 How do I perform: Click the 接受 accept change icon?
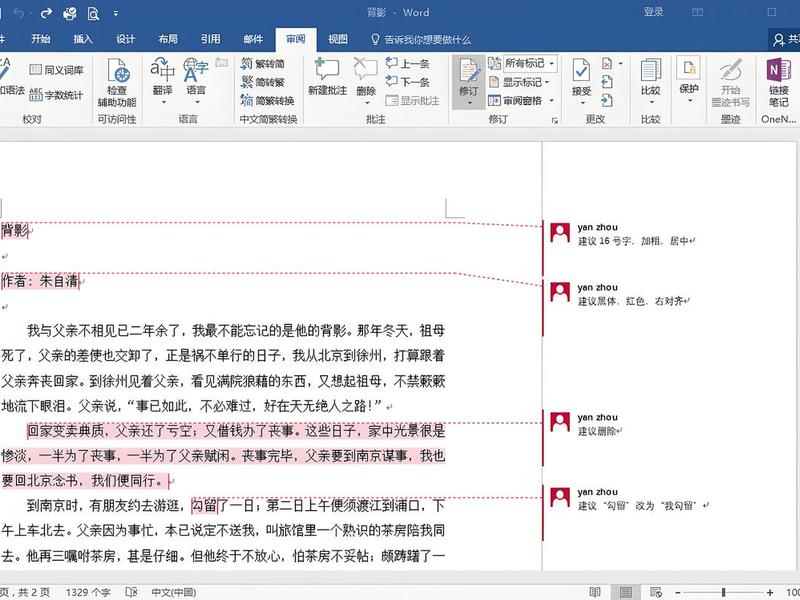pos(581,71)
